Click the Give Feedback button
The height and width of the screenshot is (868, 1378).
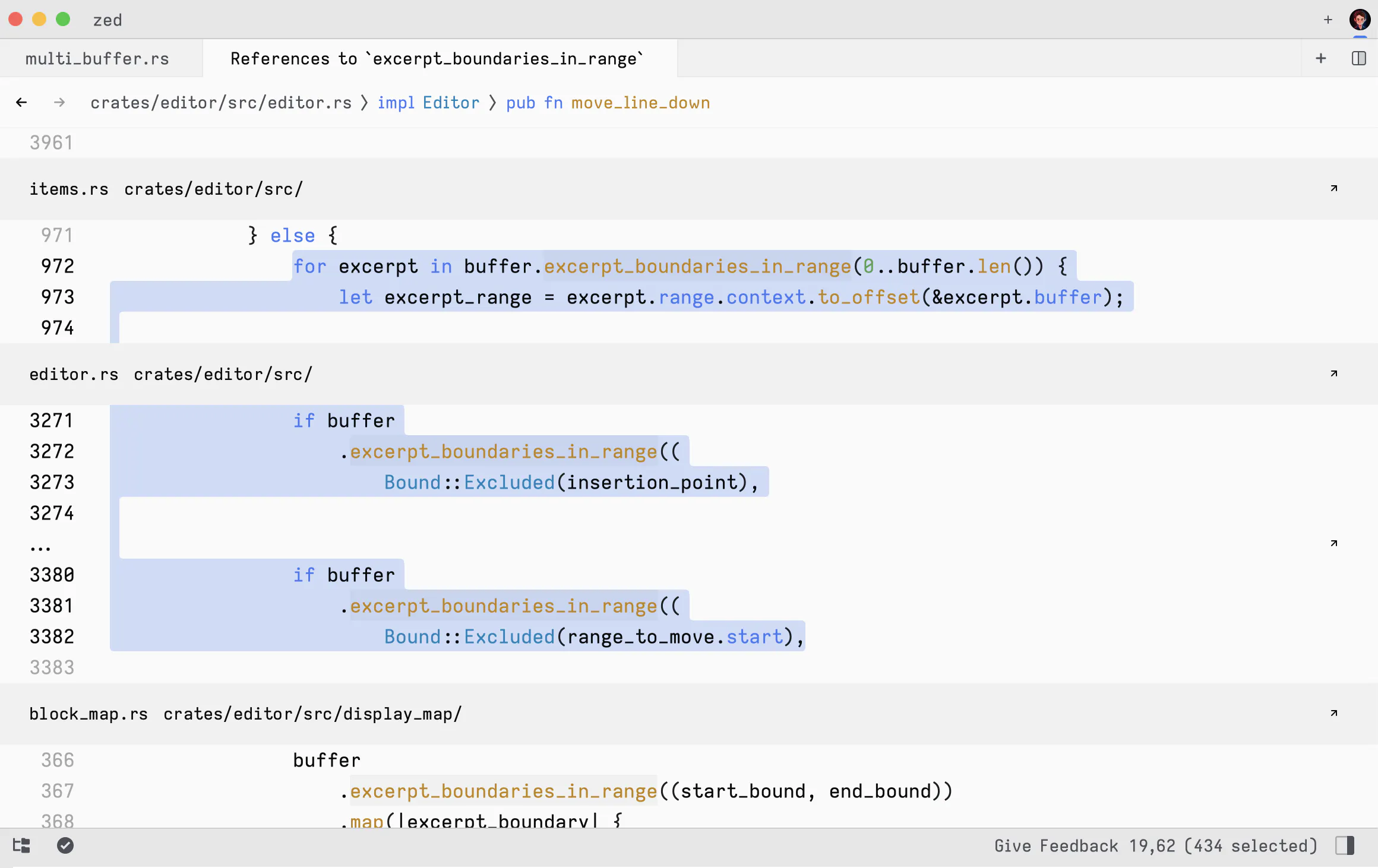(1055, 845)
